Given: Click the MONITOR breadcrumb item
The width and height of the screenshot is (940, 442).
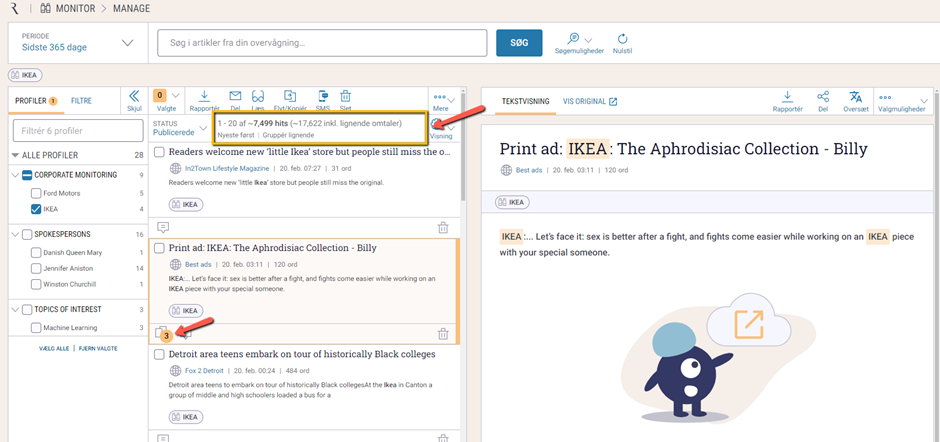Looking at the screenshot, I should coord(74,9).
